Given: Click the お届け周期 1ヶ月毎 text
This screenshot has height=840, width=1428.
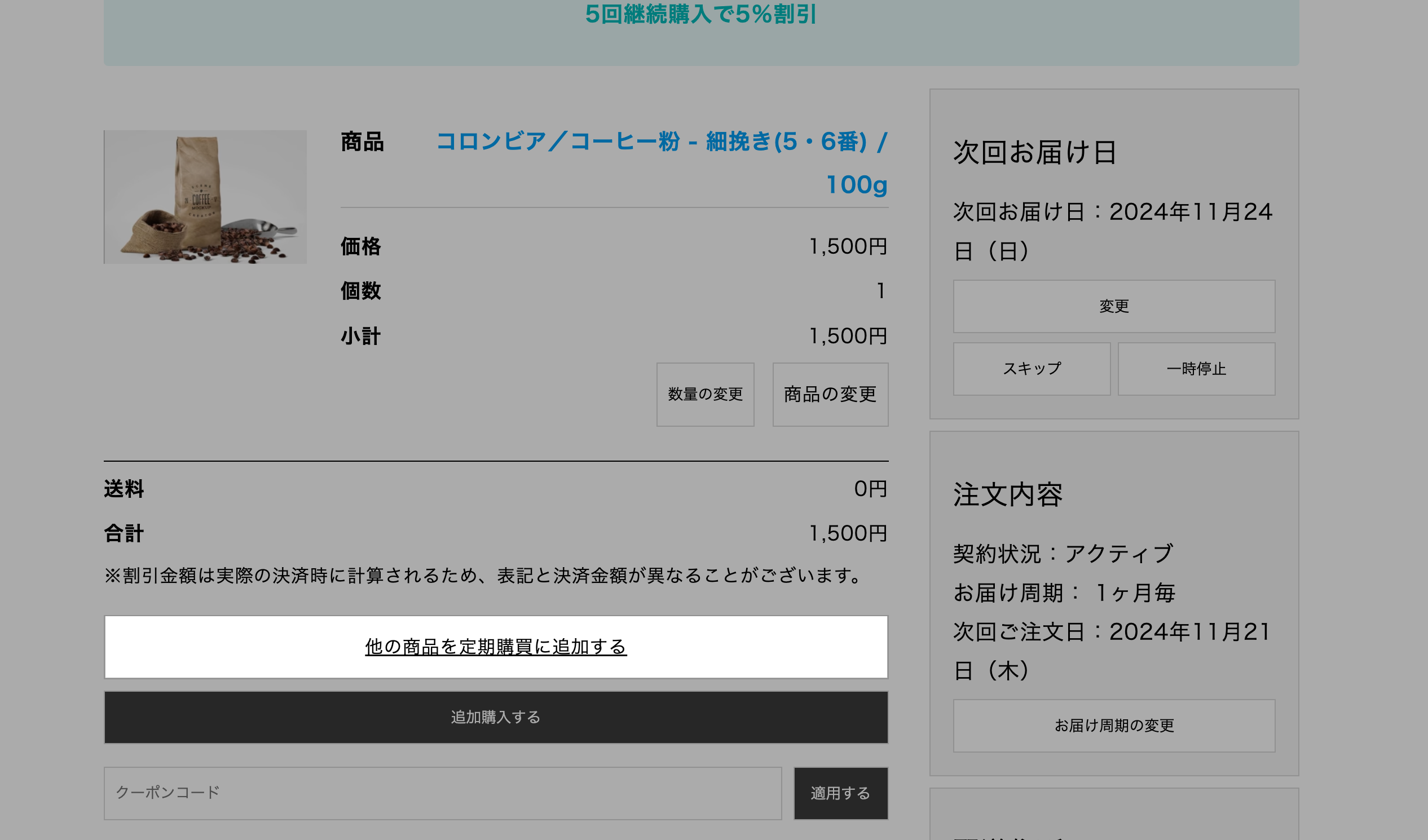Looking at the screenshot, I should [x=1064, y=593].
